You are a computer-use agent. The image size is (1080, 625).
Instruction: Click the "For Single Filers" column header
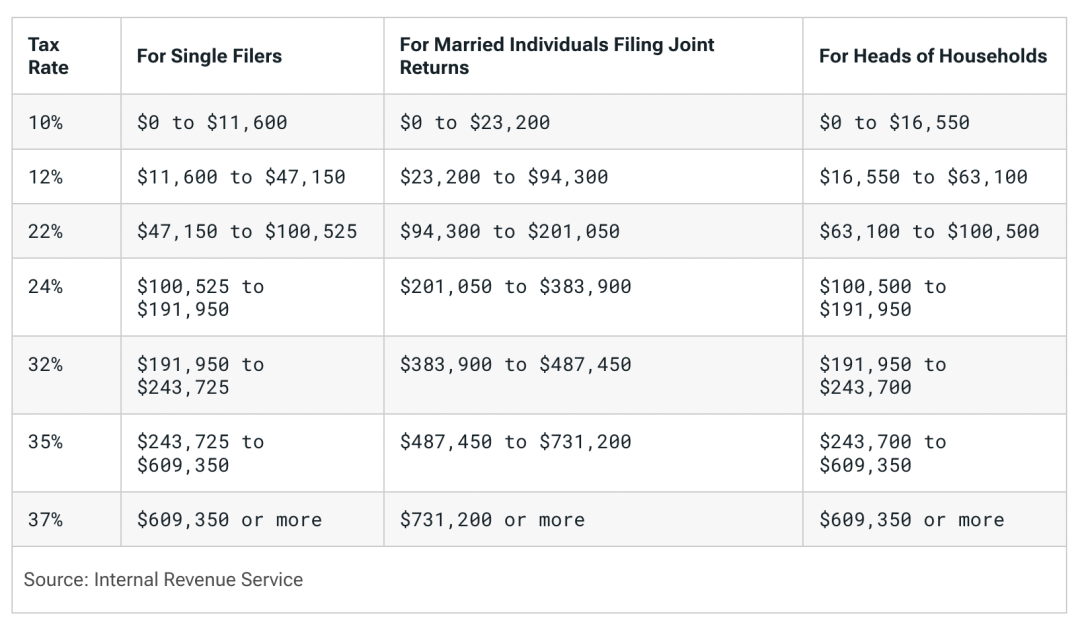(x=209, y=56)
